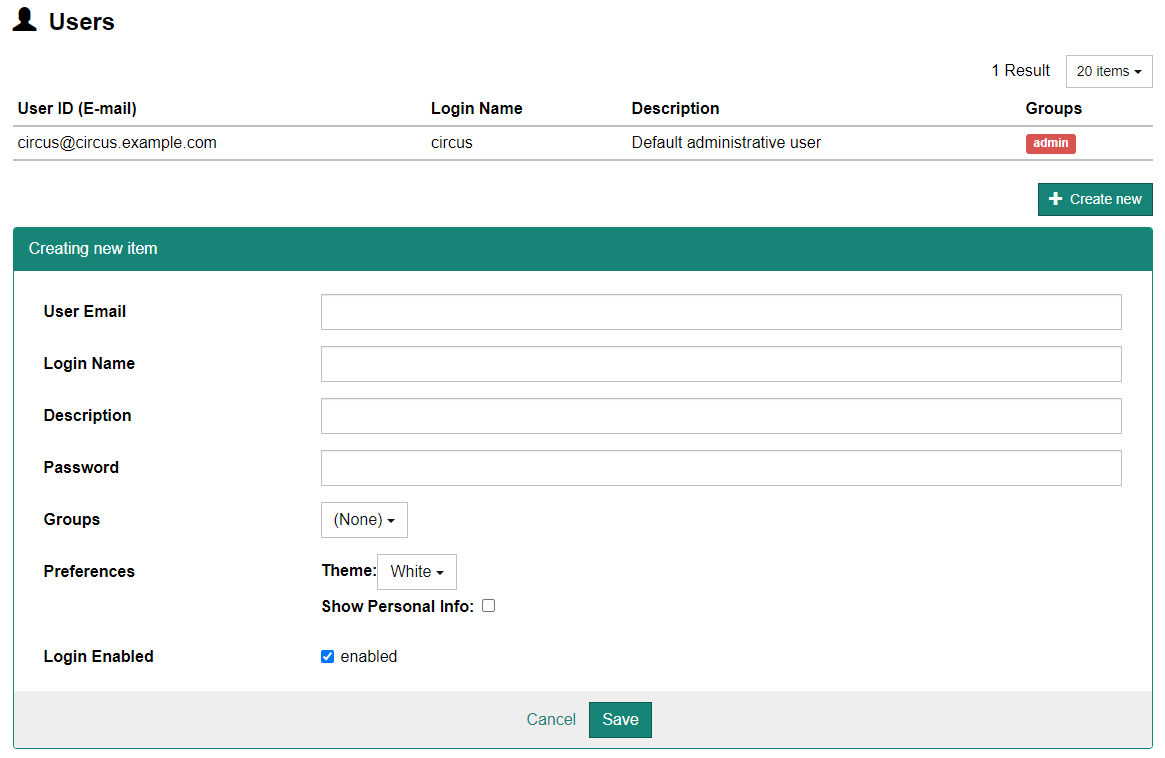Click the Users person icon in the header
The width and height of the screenshot is (1165, 758).
pyautogui.click(x=24, y=20)
